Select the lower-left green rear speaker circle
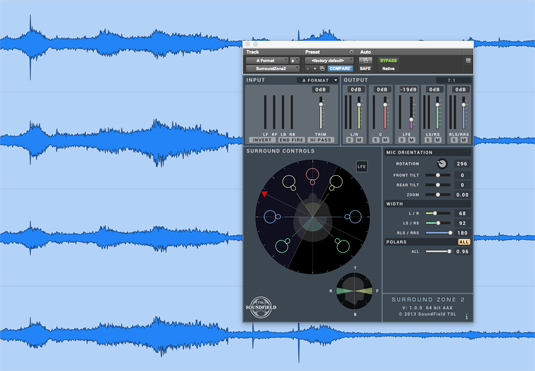Screen dimensions: 535x371 [282, 246]
